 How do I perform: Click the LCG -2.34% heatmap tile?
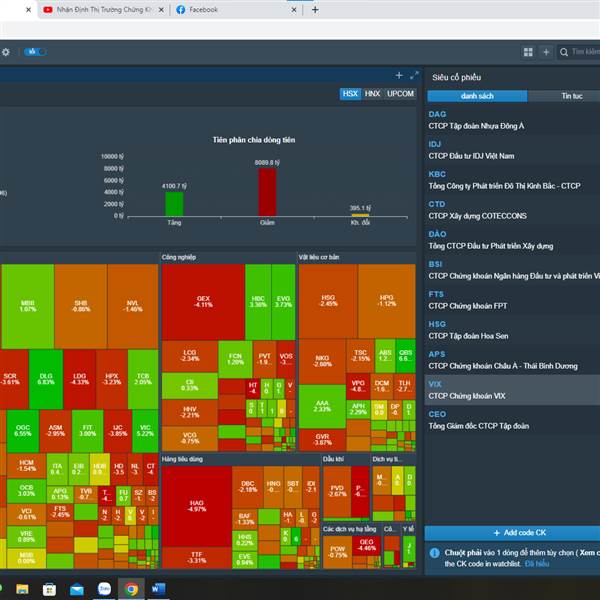[190, 356]
